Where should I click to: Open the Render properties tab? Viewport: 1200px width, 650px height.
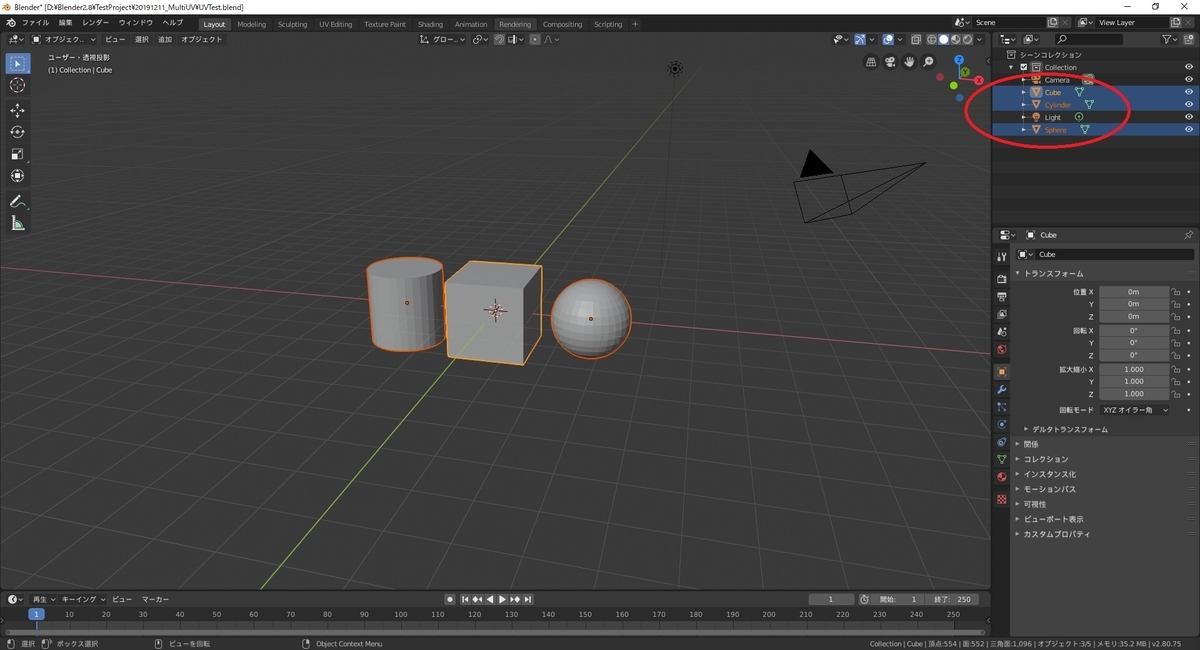click(x=1001, y=279)
